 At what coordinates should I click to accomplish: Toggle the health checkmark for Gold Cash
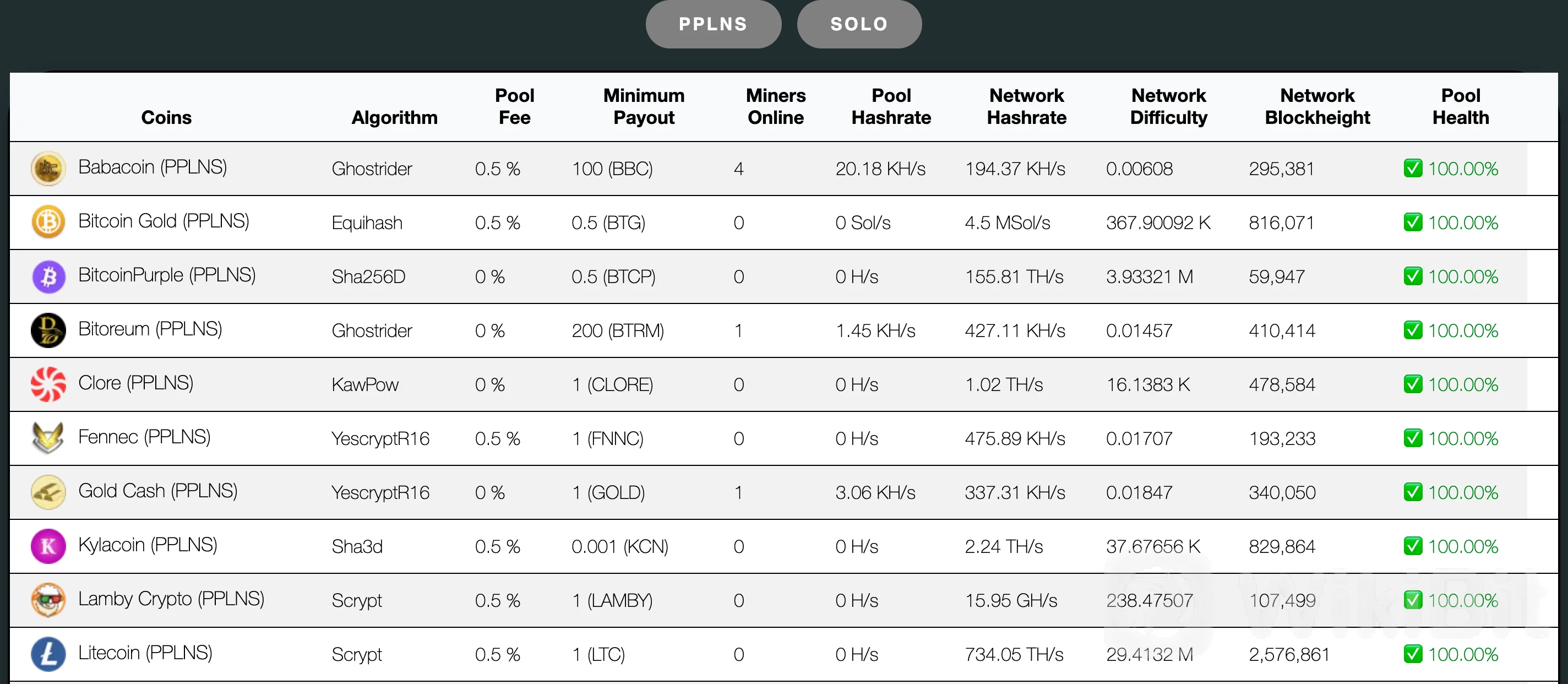(1414, 492)
